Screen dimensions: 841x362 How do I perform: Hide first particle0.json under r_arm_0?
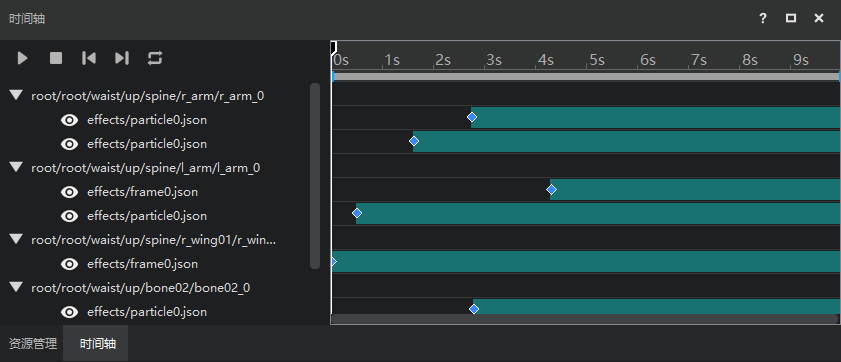tap(70, 120)
